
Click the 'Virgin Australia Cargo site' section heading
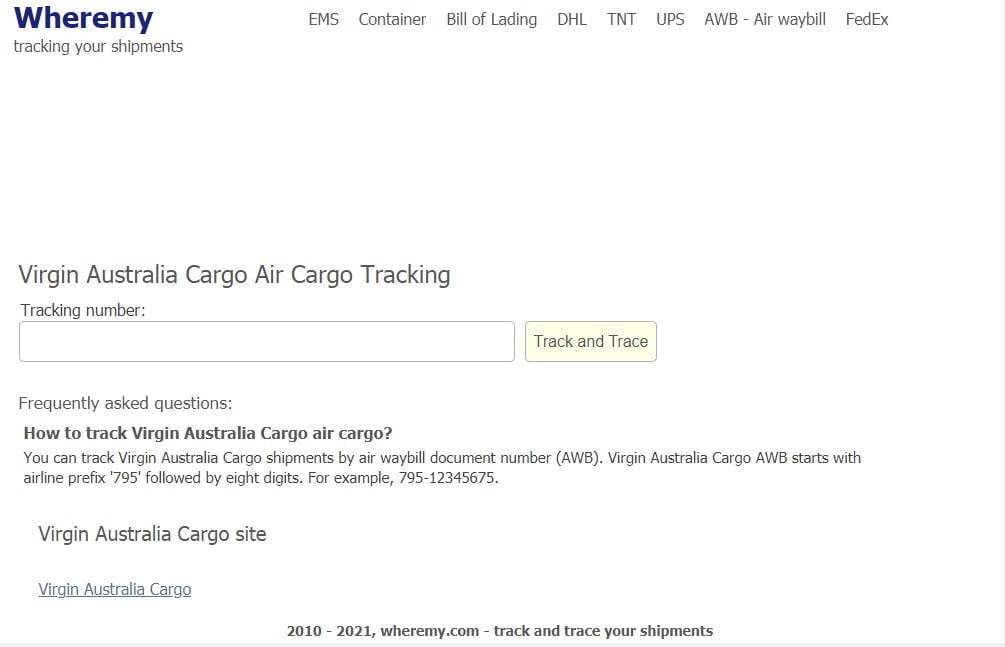coord(152,534)
